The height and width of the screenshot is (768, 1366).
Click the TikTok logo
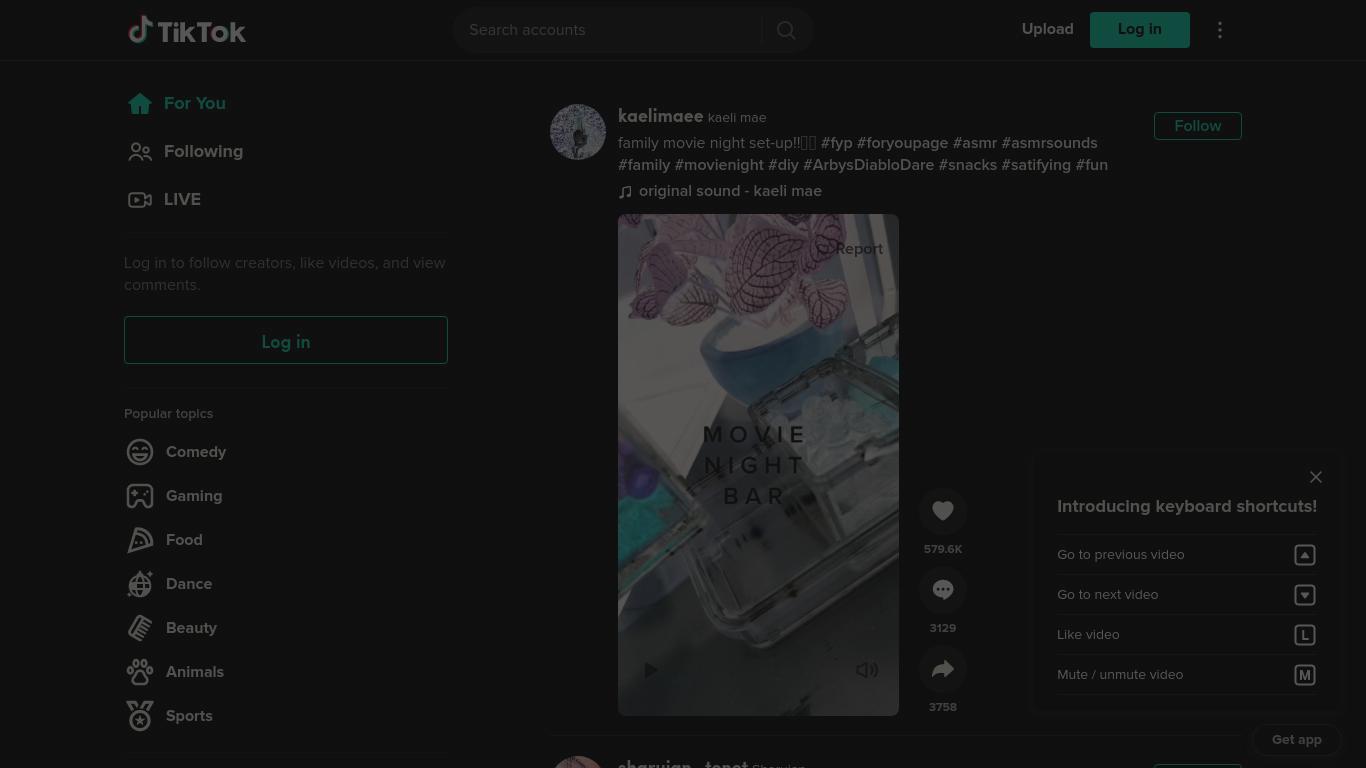[x=187, y=30]
